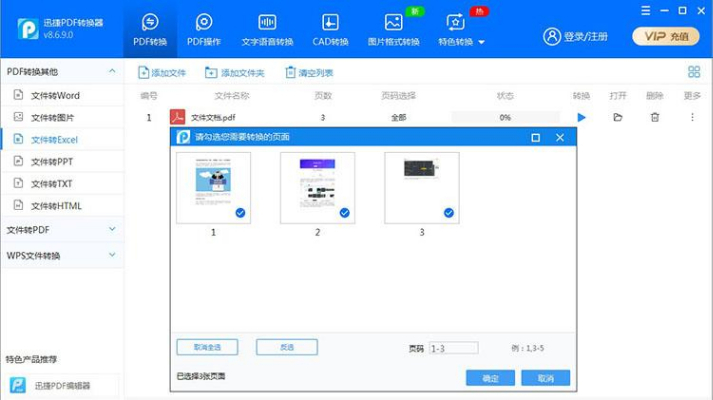Select 文件转TXT in the sidebar
The width and height of the screenshot is (713, 400).
coord(62,184)
